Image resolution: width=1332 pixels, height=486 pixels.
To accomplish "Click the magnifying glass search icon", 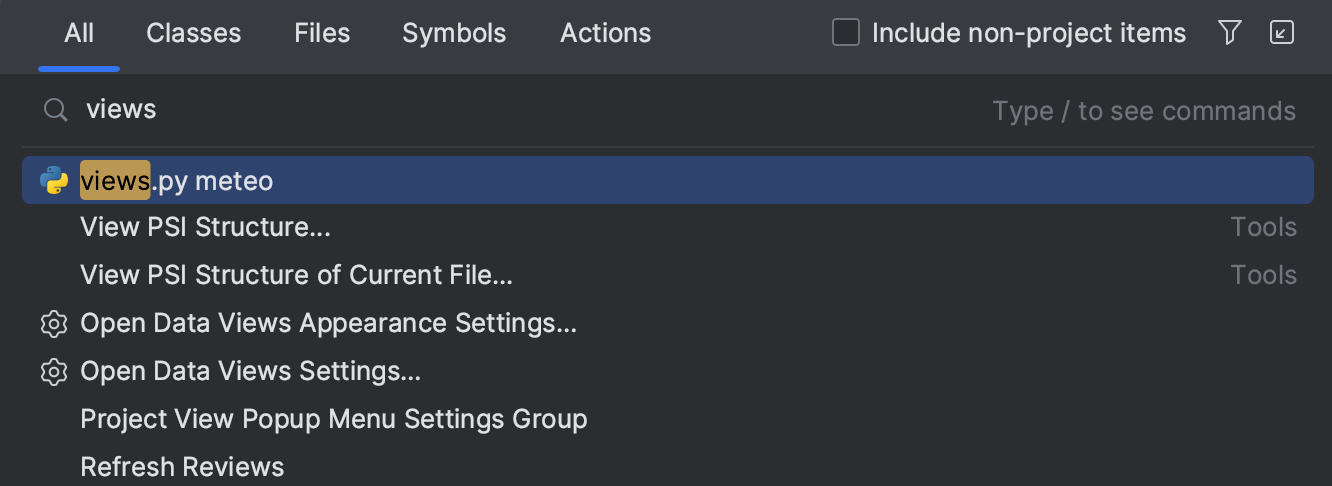I will pyautogui.click(x=55, y=110).
